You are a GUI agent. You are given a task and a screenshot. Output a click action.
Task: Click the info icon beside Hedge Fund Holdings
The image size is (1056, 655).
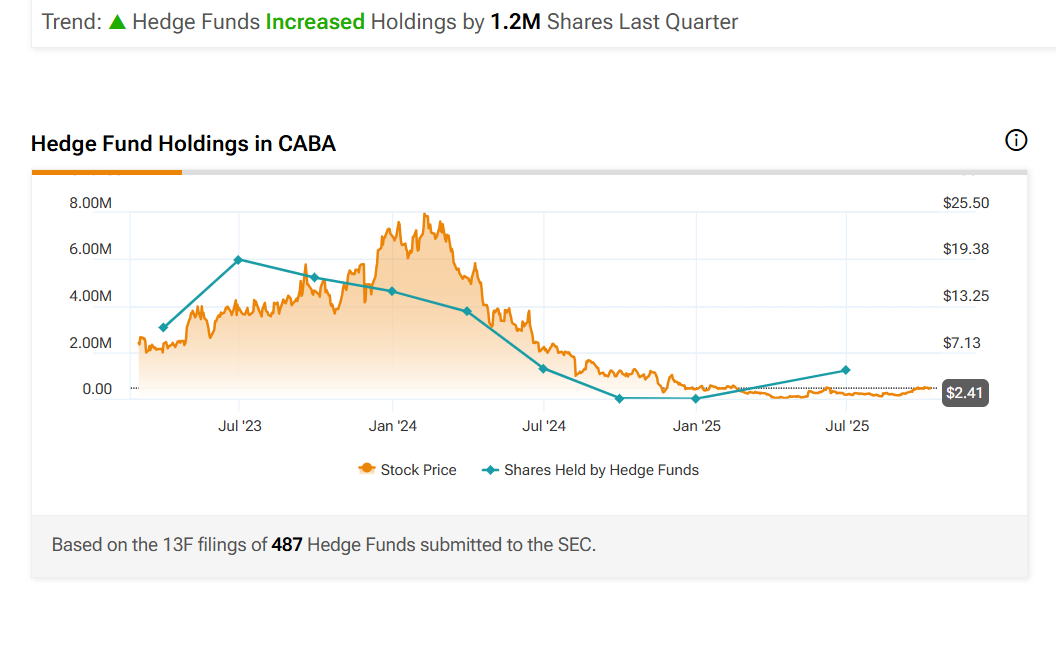coord(1016,140)
